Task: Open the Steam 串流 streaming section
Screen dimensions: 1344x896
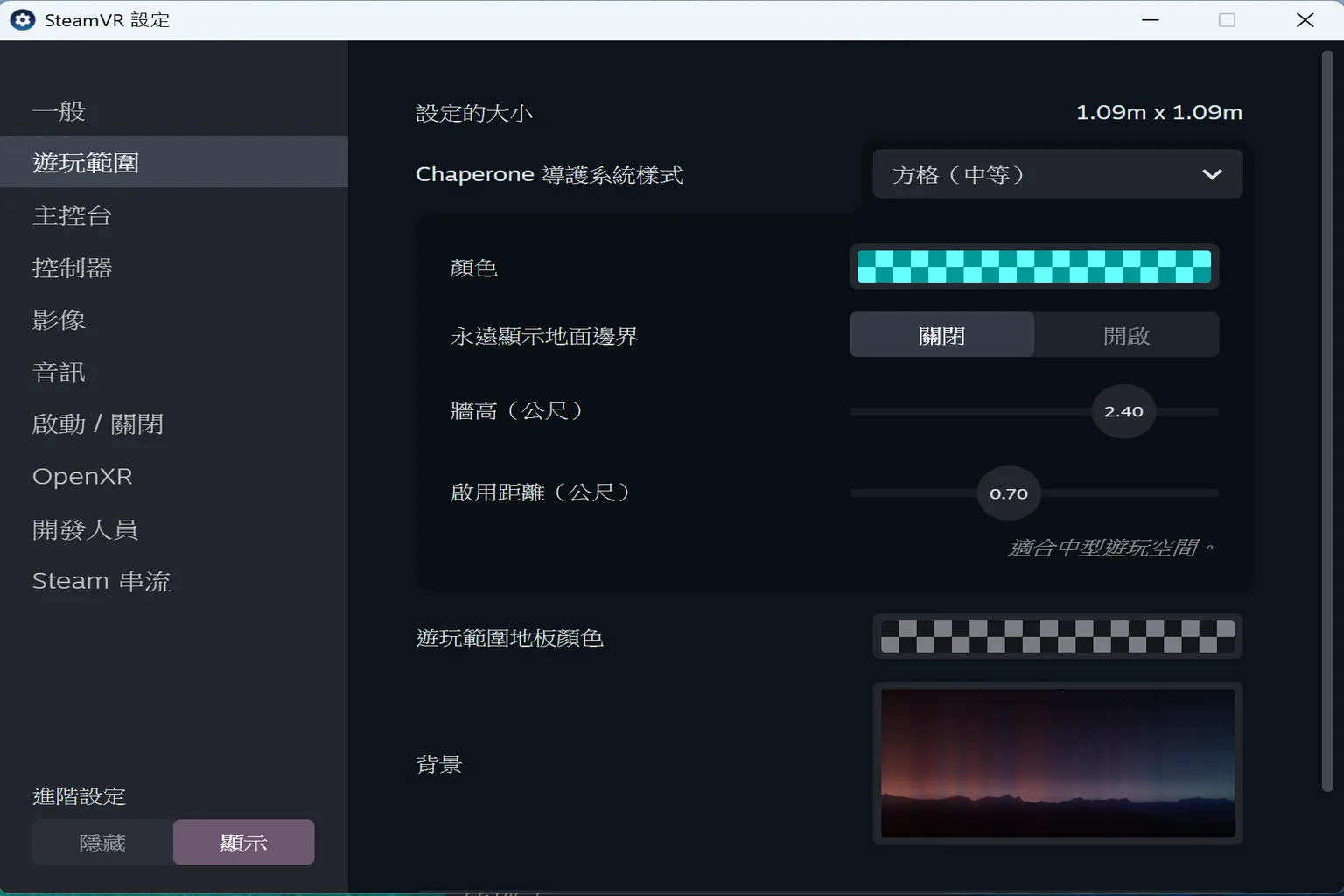Action: (101, 580)
